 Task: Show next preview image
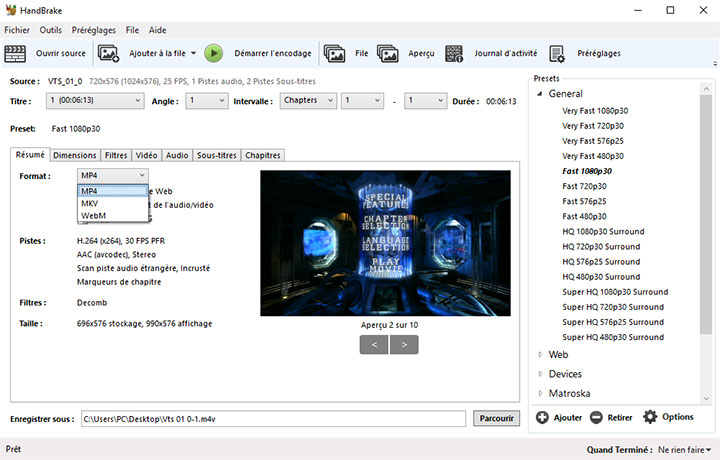click(404, 345)
